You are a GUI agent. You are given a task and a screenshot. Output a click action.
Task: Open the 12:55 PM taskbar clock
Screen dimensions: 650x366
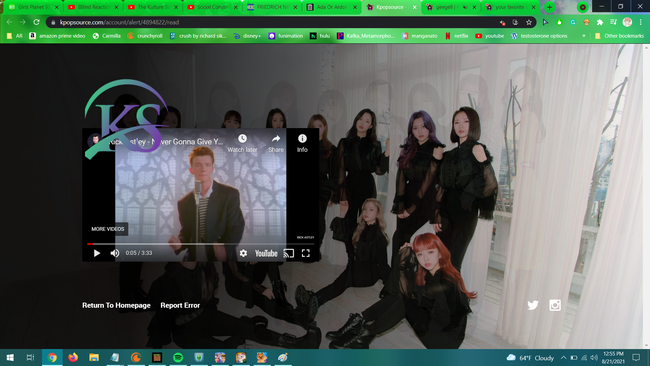pyautogui.click(x=614, y=357)
